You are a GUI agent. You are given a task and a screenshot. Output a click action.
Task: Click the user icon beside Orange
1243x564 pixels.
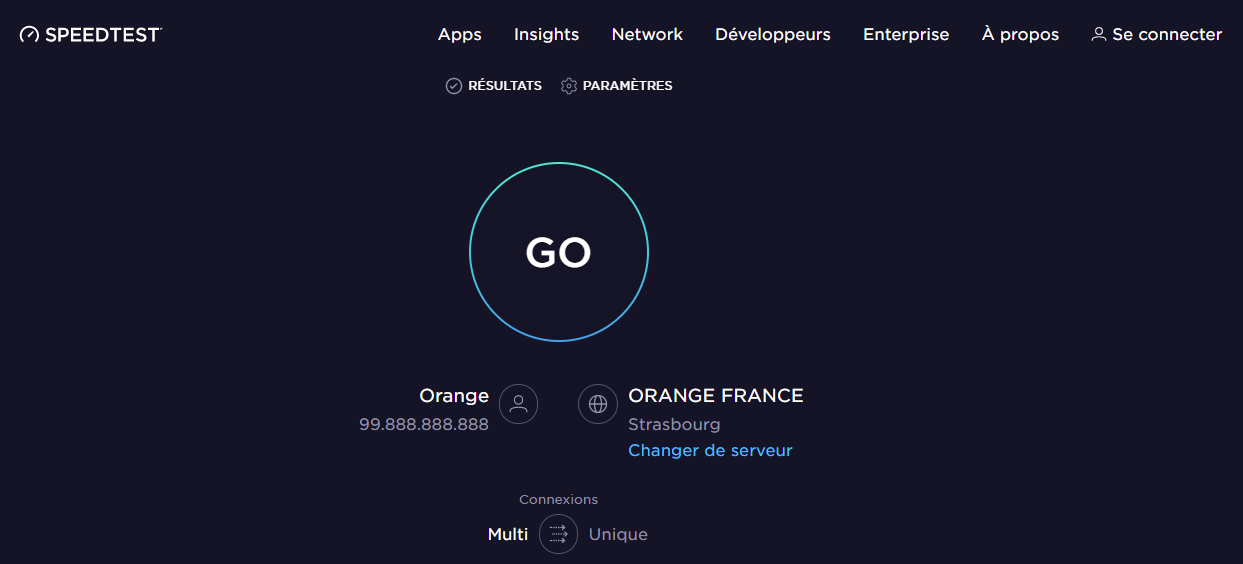point(518,404)
